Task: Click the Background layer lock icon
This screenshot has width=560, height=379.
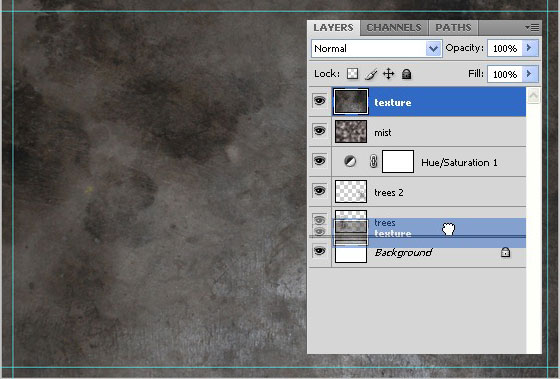Action: coord(505,252)
